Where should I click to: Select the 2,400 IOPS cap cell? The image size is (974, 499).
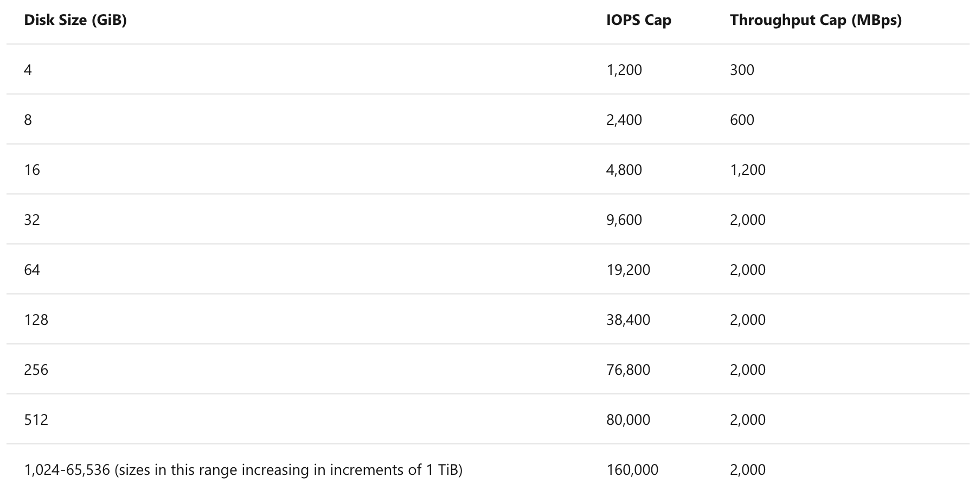(624, 120)
